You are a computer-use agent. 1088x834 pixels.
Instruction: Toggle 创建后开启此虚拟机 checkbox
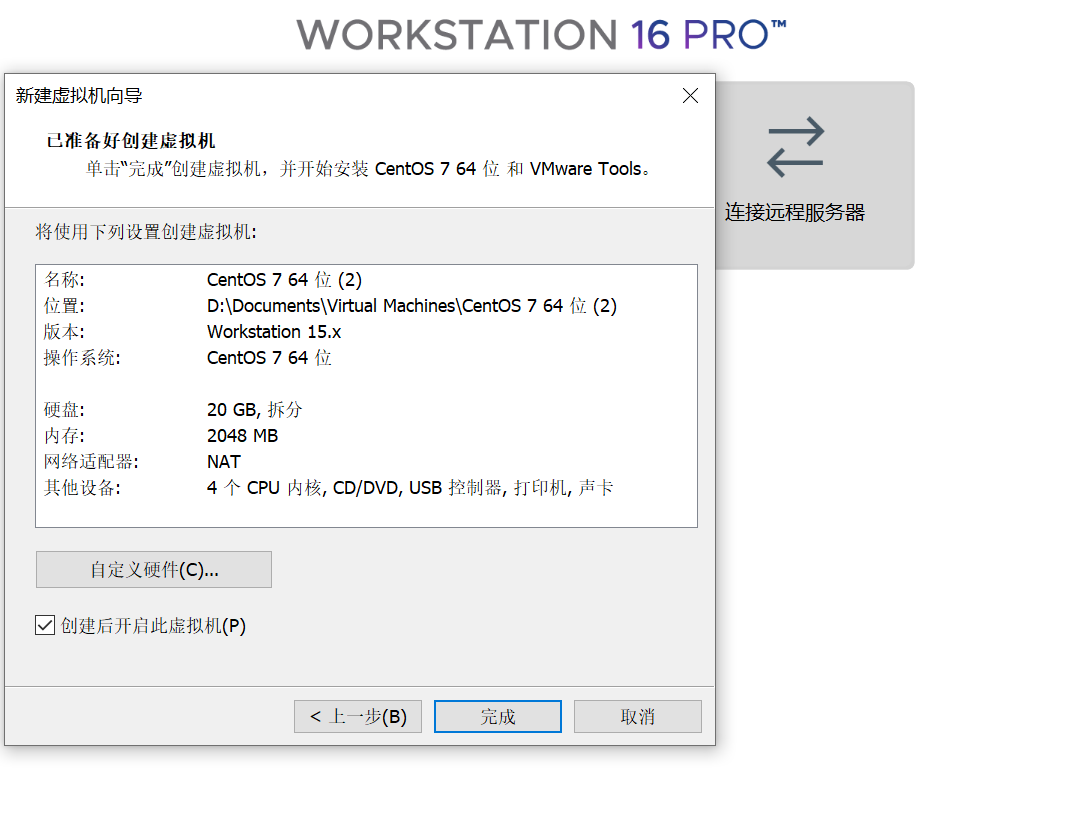(x=45, y=625)
